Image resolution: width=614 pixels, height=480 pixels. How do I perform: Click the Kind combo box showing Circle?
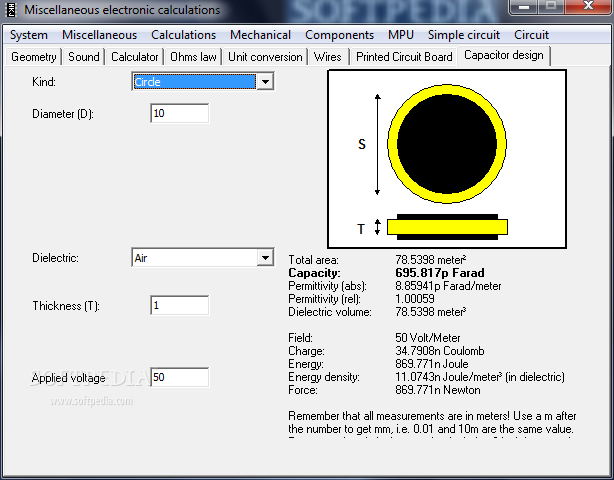coord(202,82)
